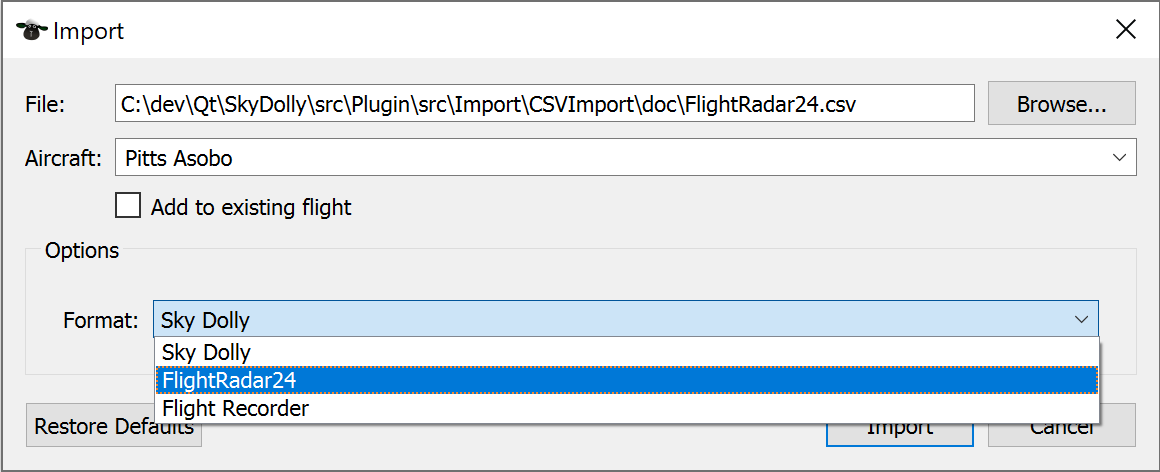Click the chevron arrow of the Format dropdown
This screenshot has height=472, width=1160.
pyautogui.click(x=1081, y=320)
